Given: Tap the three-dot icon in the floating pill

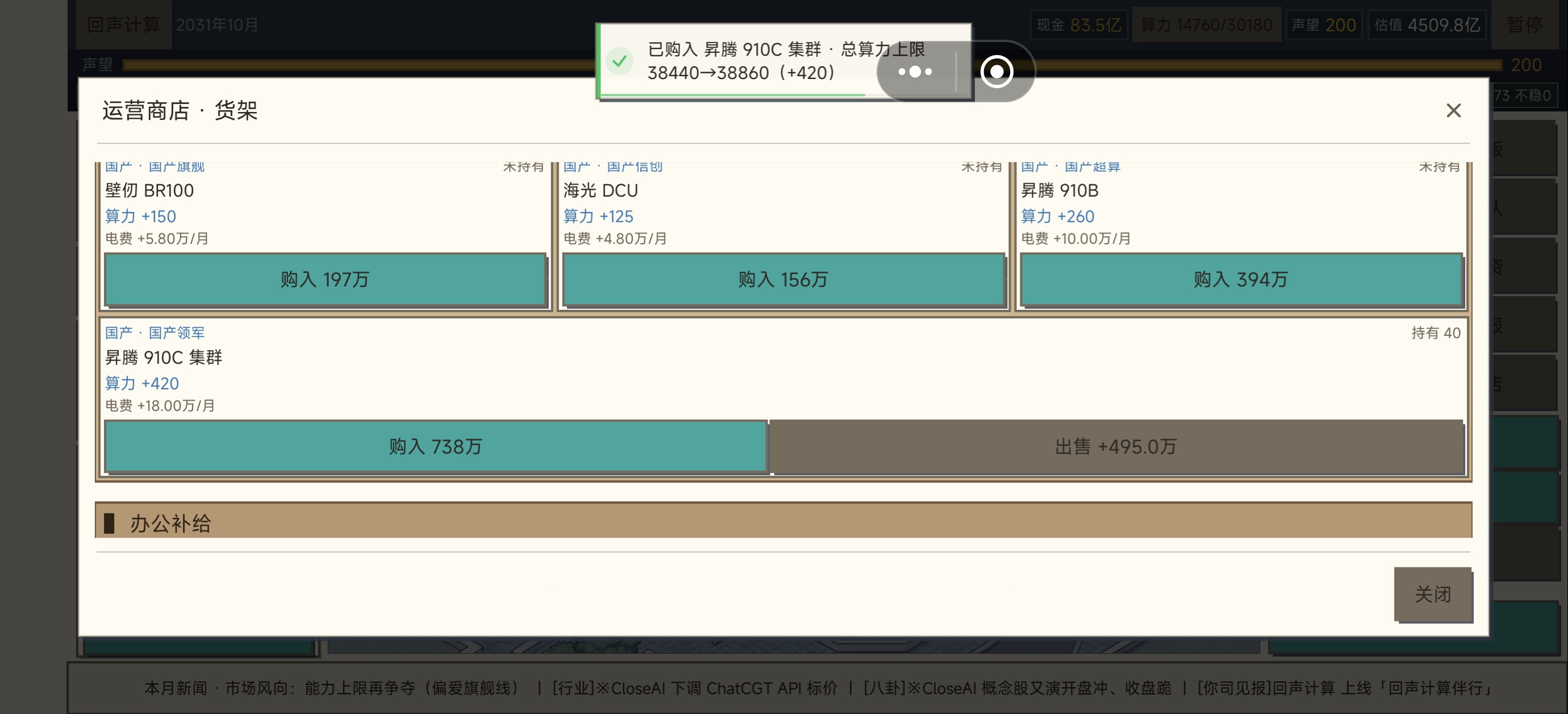Looking at the screenshot, I should point(915,72).
